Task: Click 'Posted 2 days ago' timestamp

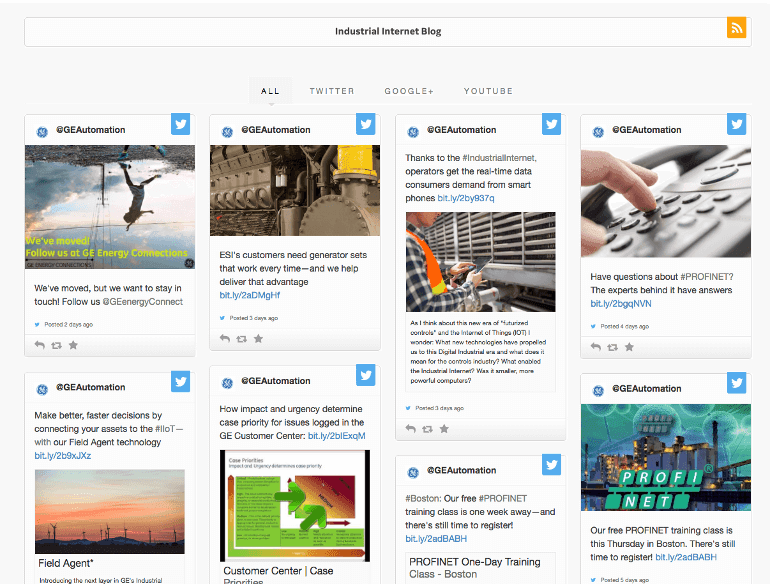Action: (x=69, y=325)
